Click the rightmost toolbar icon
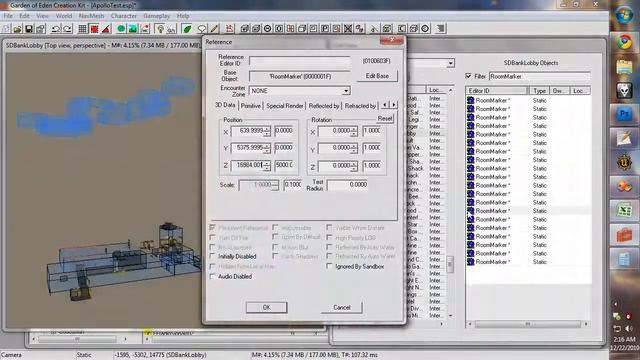Screen dimensions: 640x360 click(x=441, y=29)
